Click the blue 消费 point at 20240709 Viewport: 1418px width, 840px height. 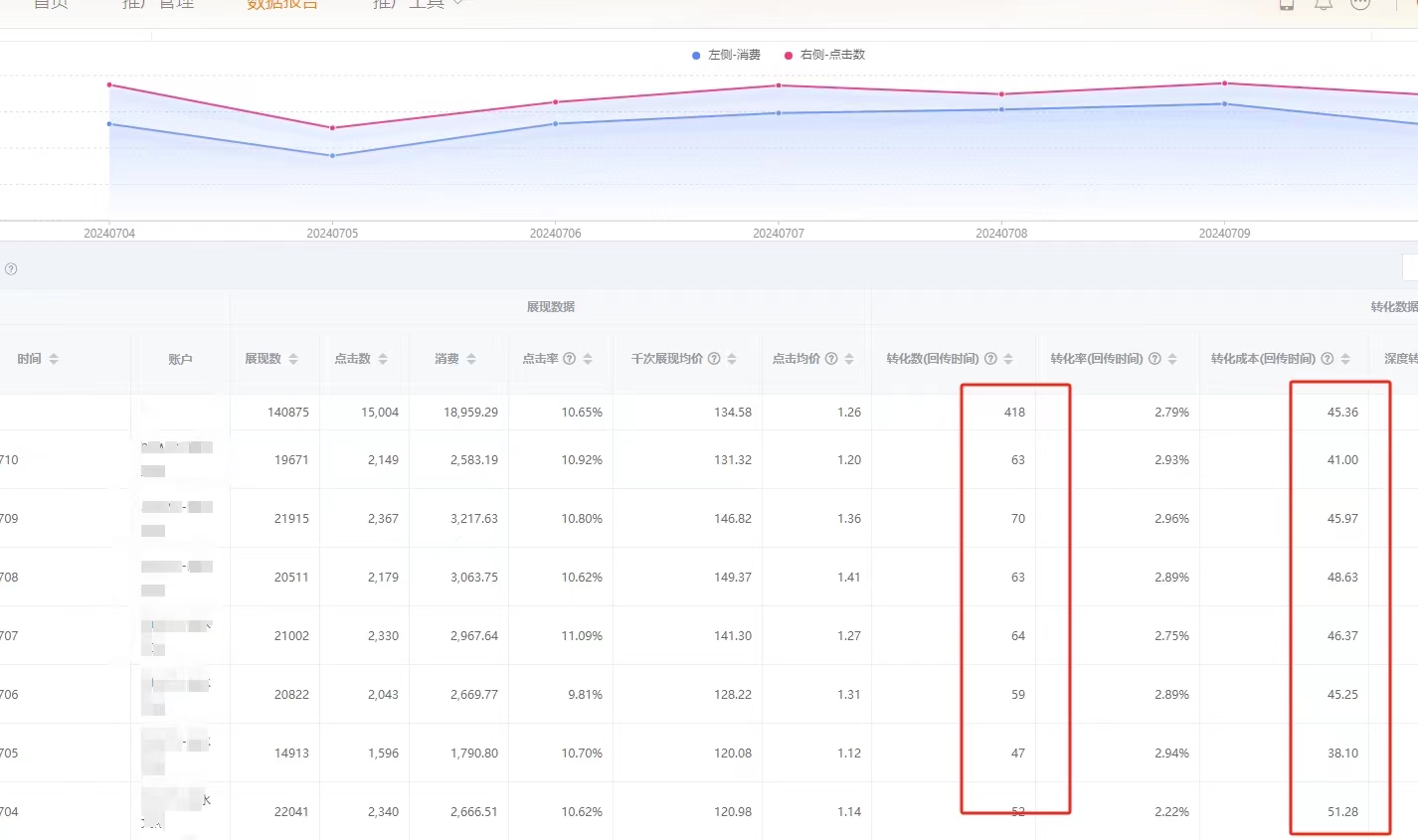point(1224,103)
